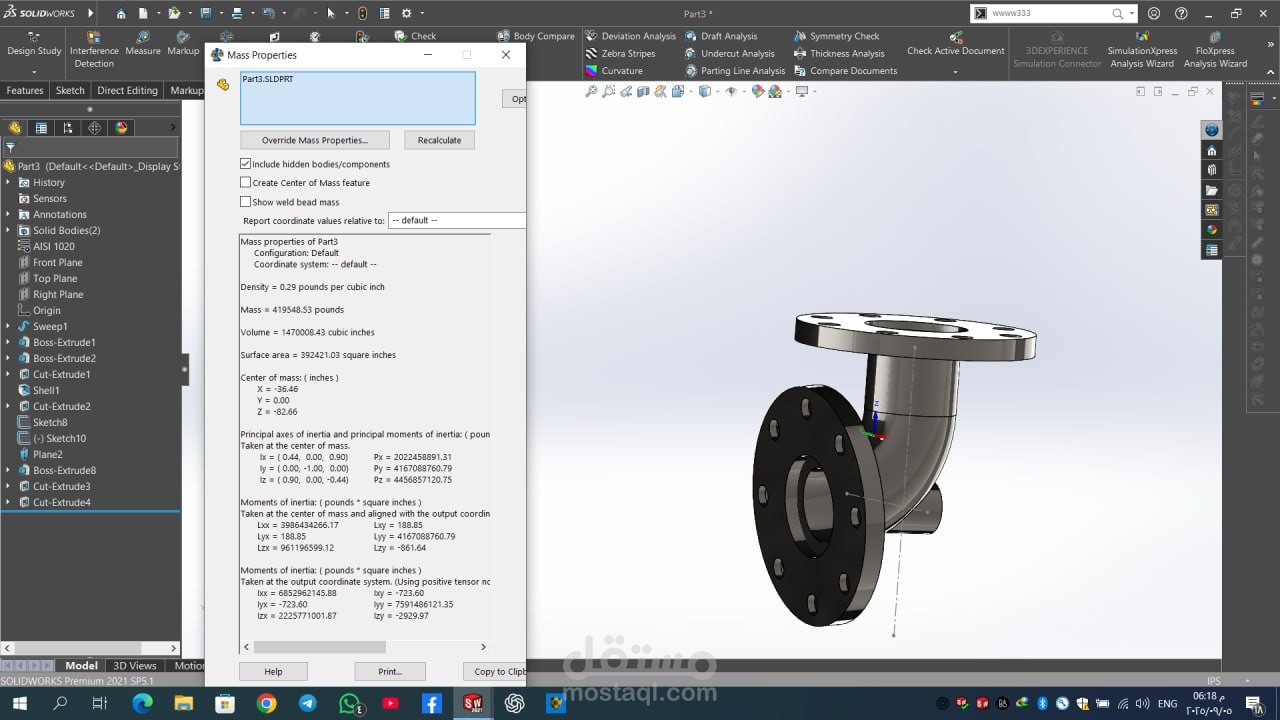1280x720 pixels.
Task: Expand the Solid Bodies(2) folder
Action: pyautogui.click(x=9, y=231)
